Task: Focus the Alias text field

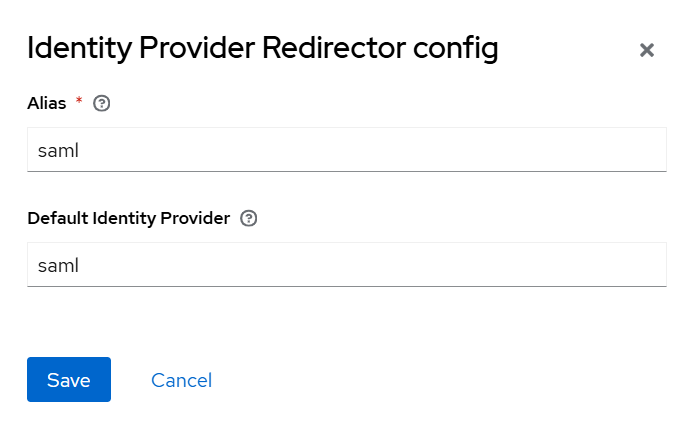Action: pos(346,150)
